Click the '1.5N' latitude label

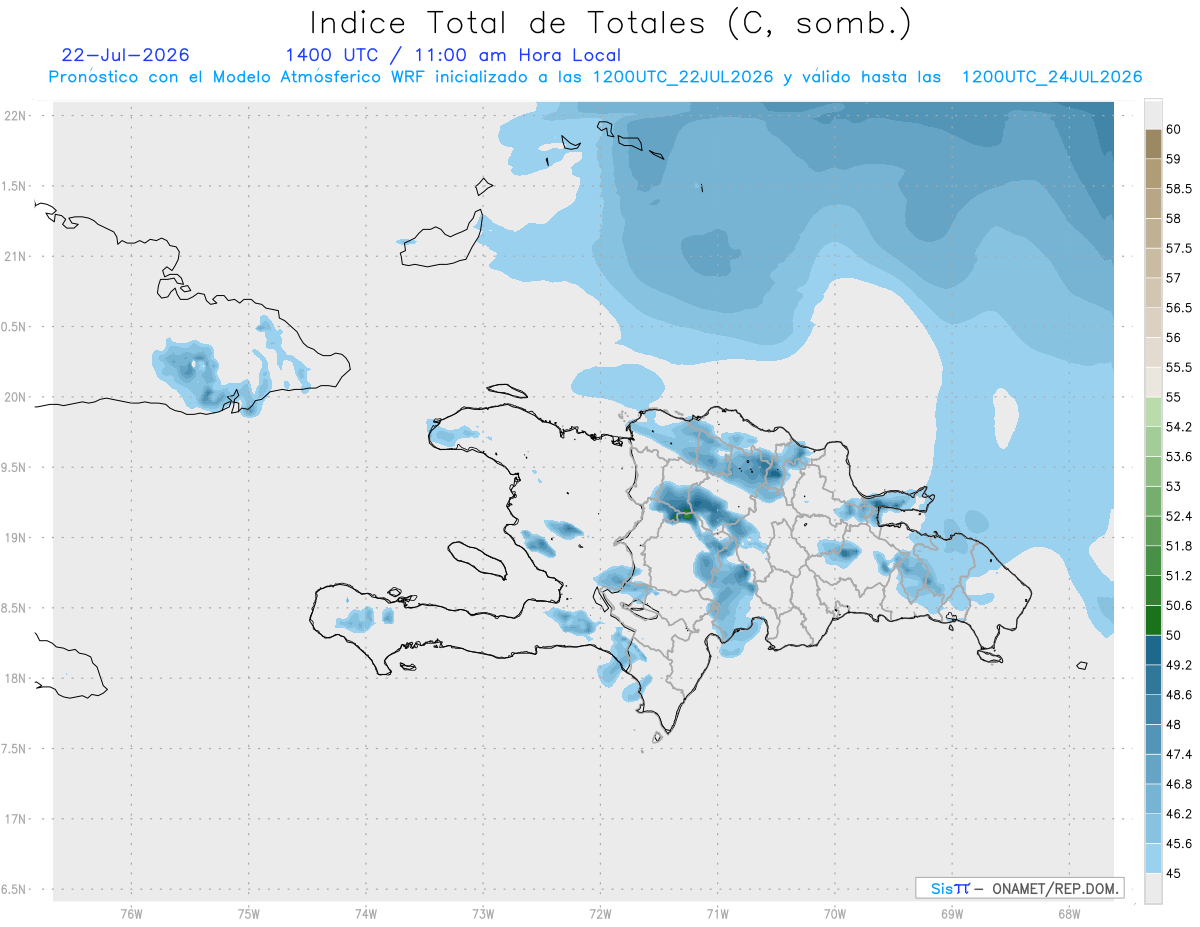[x=14, y=186]
